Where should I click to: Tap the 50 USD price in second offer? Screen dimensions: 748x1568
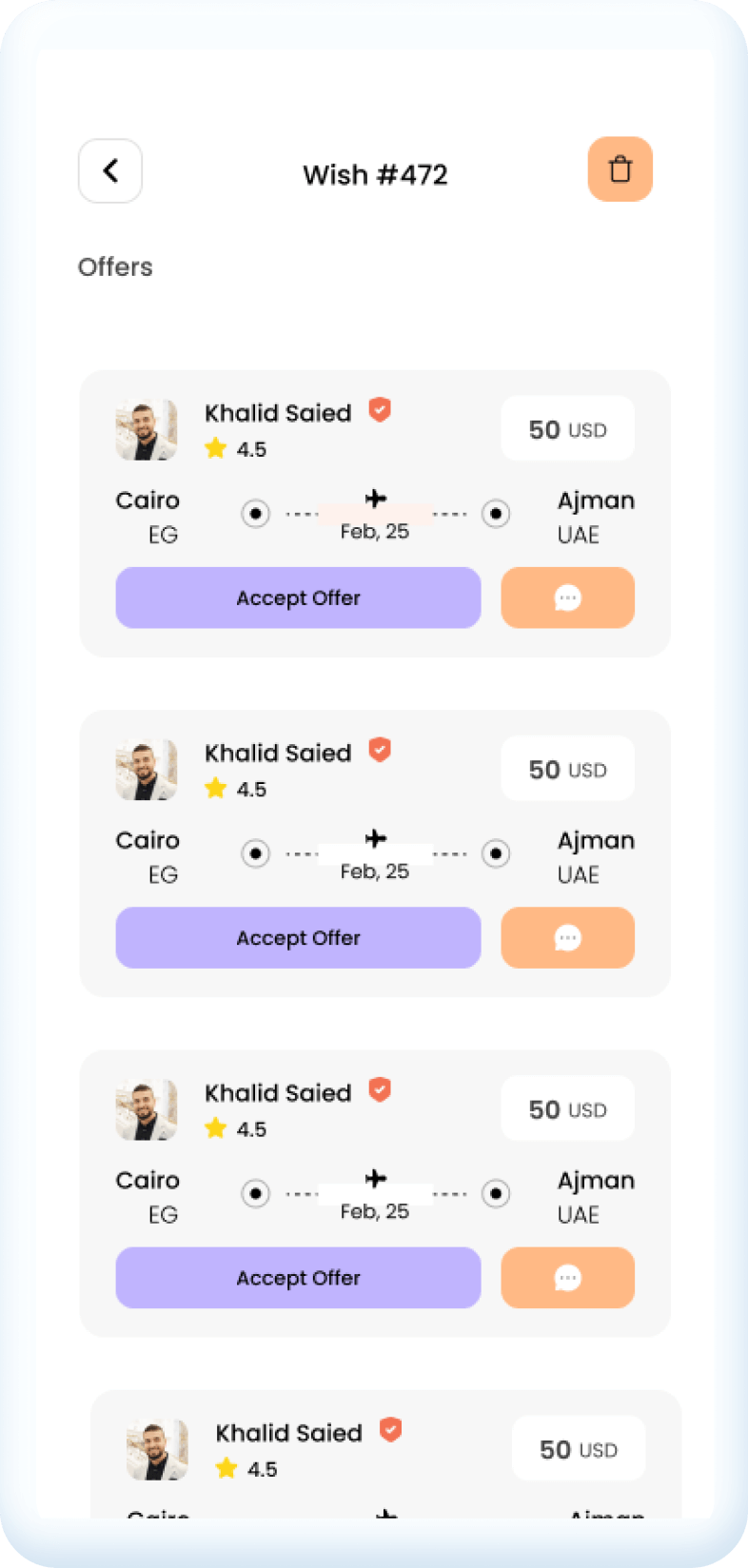567,769
